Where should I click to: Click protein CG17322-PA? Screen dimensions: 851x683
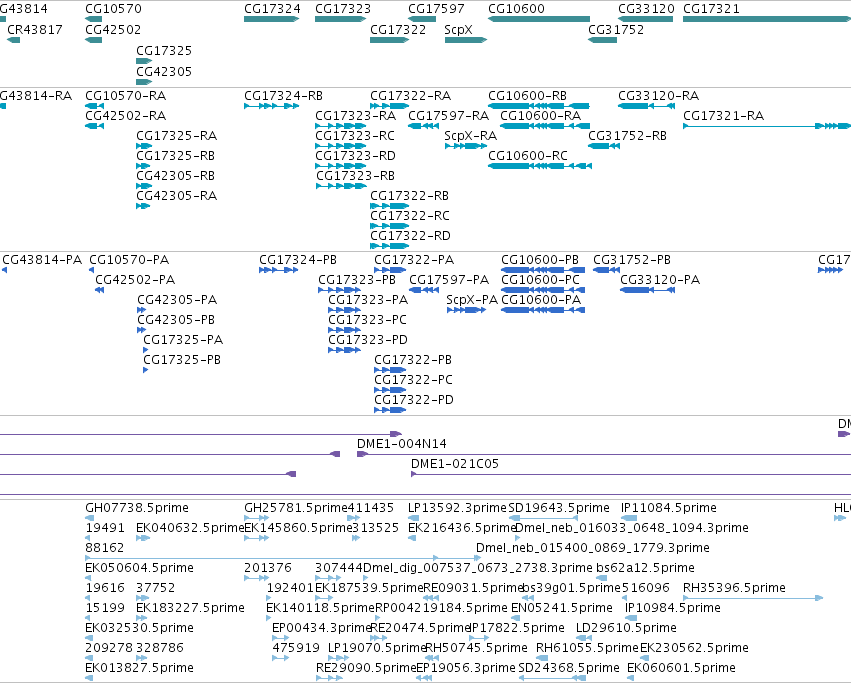(x=390, y=270)
